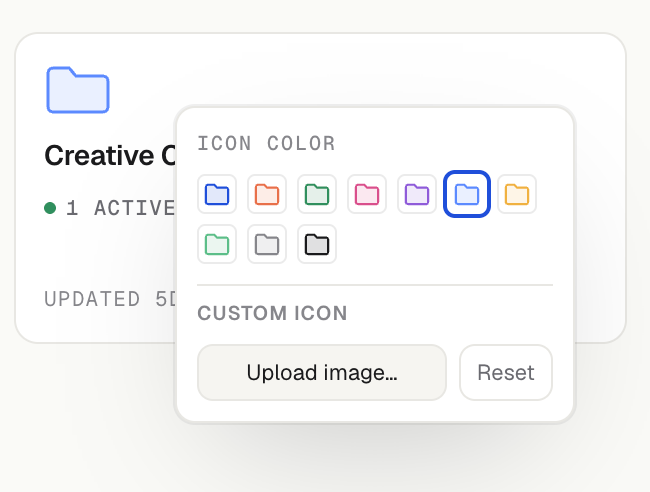Click the Upload image… button
650x492 pixels.
(x=322, y=372)
